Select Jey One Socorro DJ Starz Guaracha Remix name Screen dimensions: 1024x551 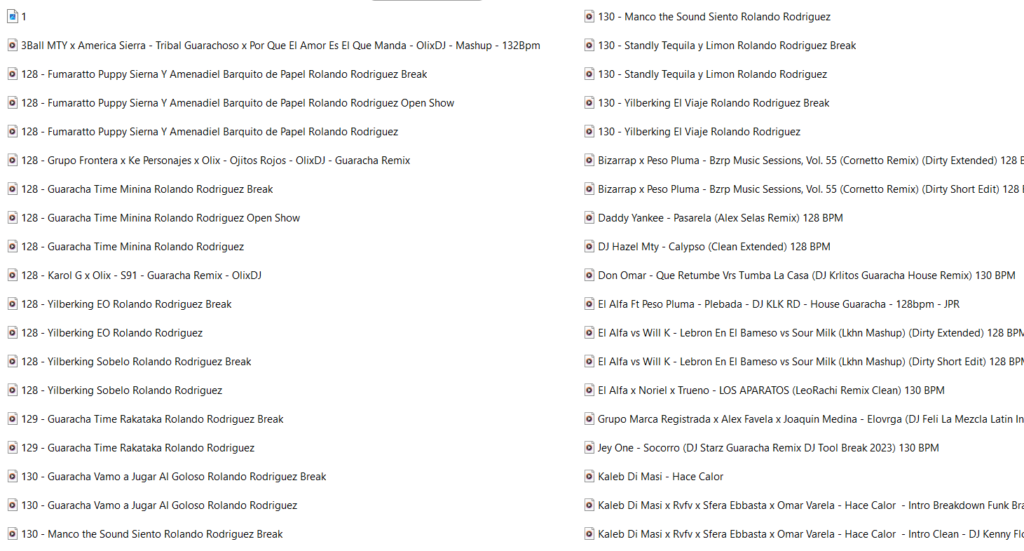click(x=768, y=448)
